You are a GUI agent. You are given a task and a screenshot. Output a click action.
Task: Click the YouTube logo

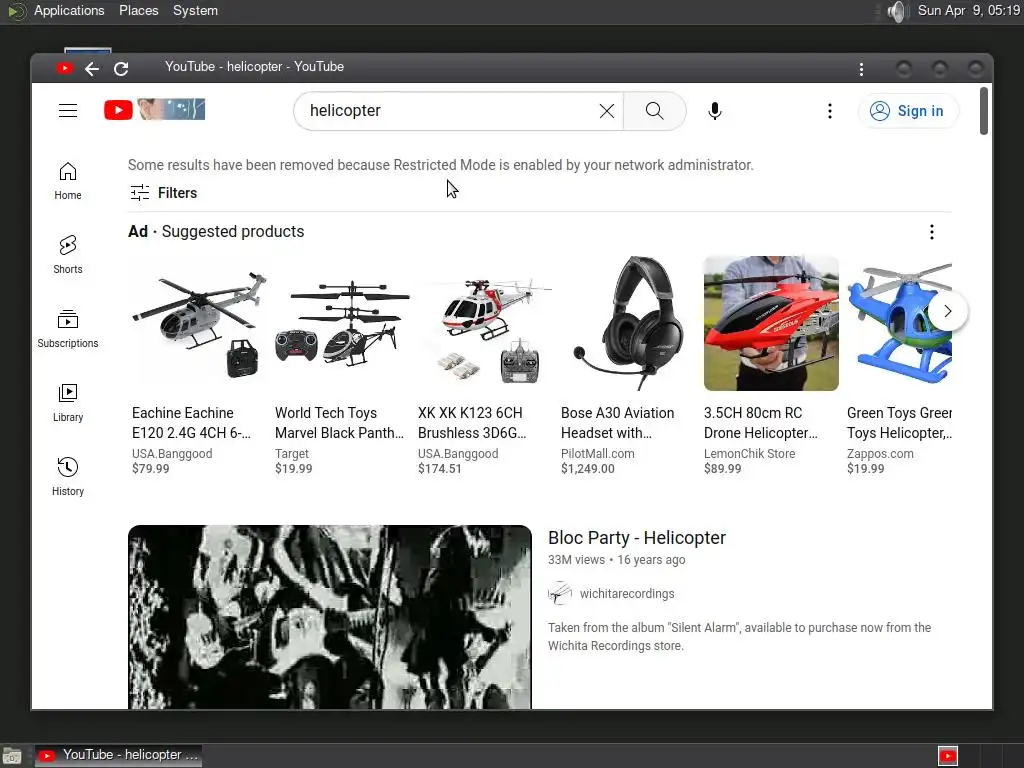[x=155, y=110]
